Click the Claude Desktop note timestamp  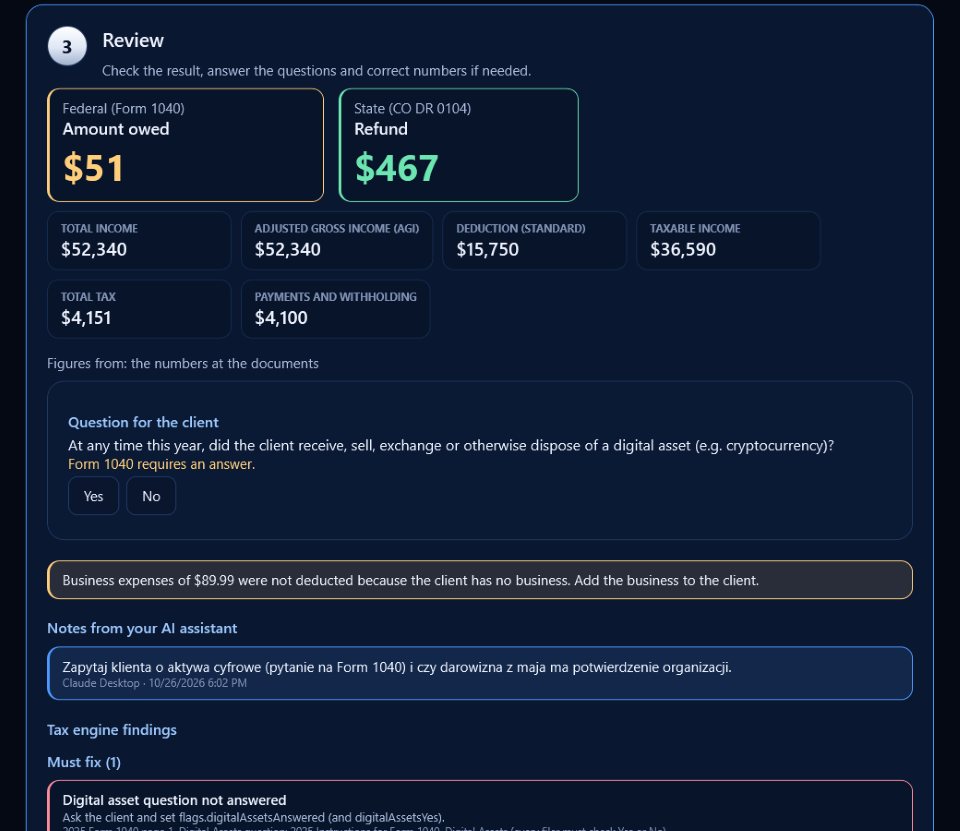154,683
